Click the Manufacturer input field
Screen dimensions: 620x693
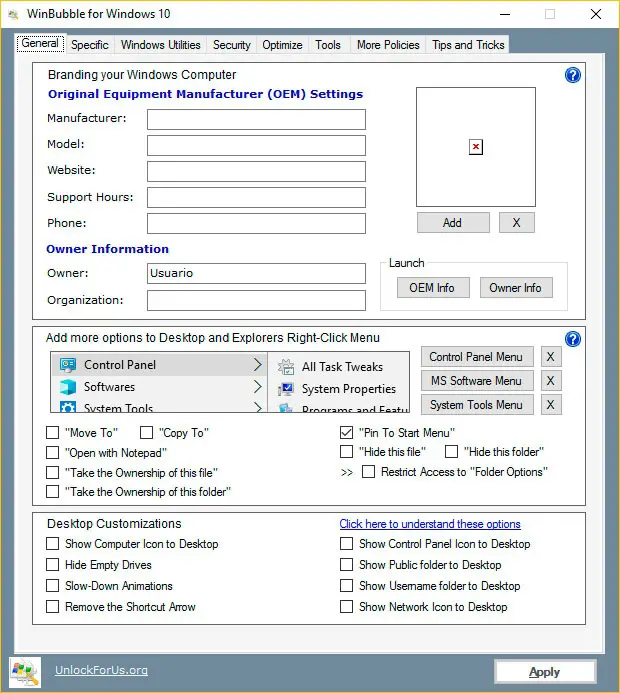[256, 119]
